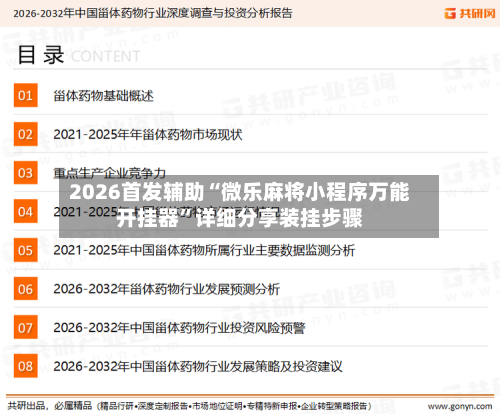Select the orange 01 chapter badge
Screen dimensions: 500x414
click(26, 95)
